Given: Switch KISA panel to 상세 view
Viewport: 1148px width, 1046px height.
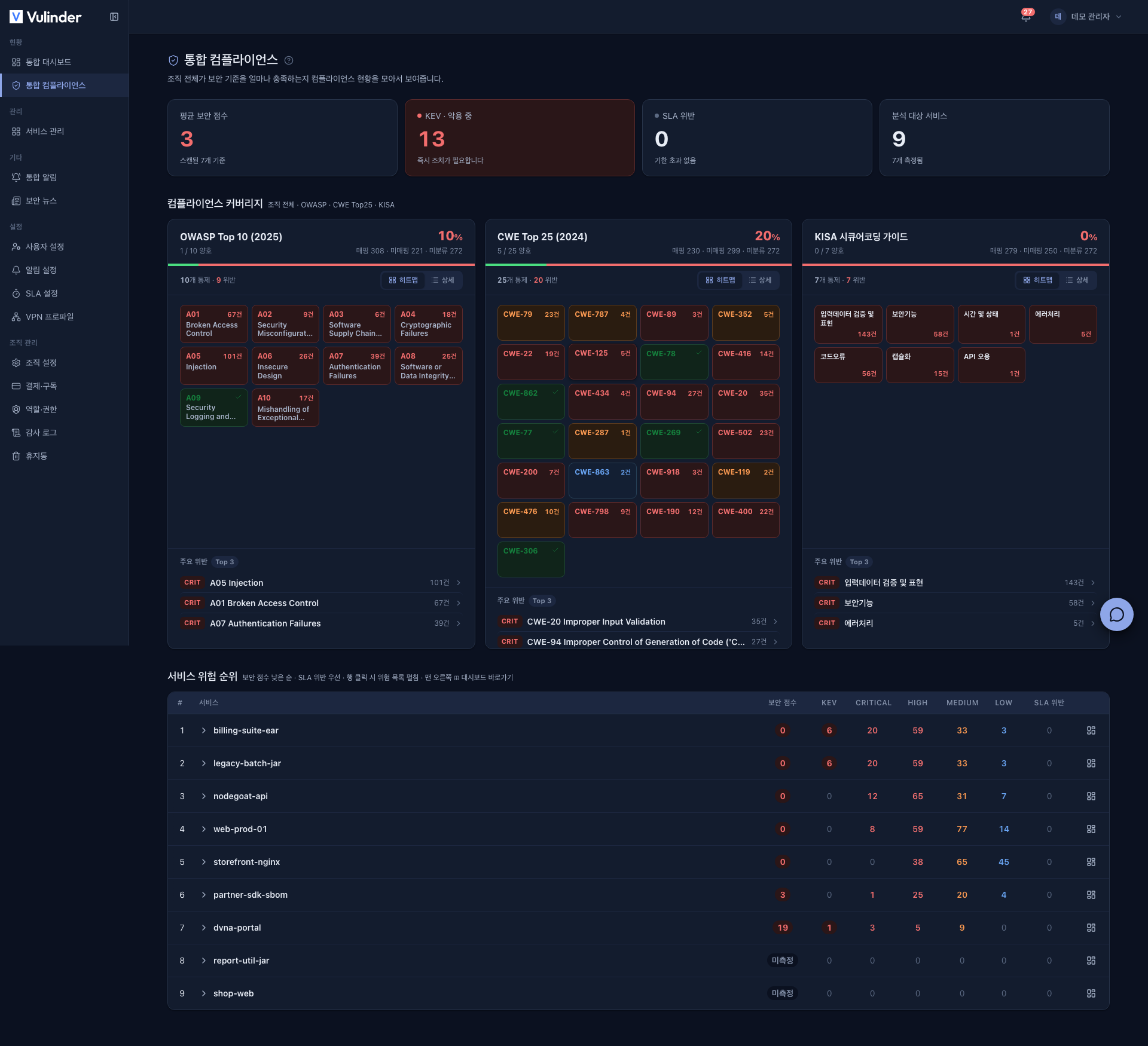Looking at the screenshot, I should pyautogui.click(x=1077, y=280).
